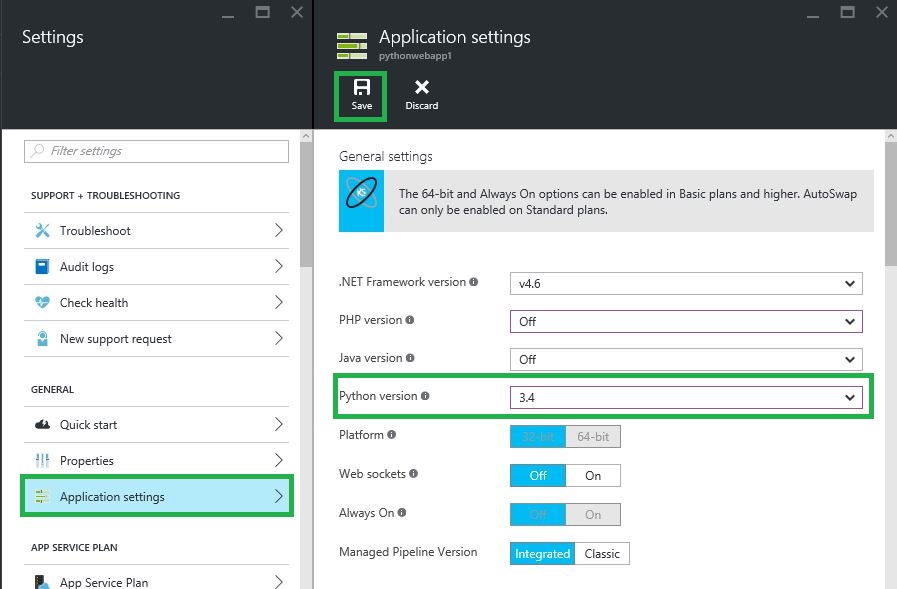Open the Quick start settings item
897x589 pixels.
(x=156, y=424)
